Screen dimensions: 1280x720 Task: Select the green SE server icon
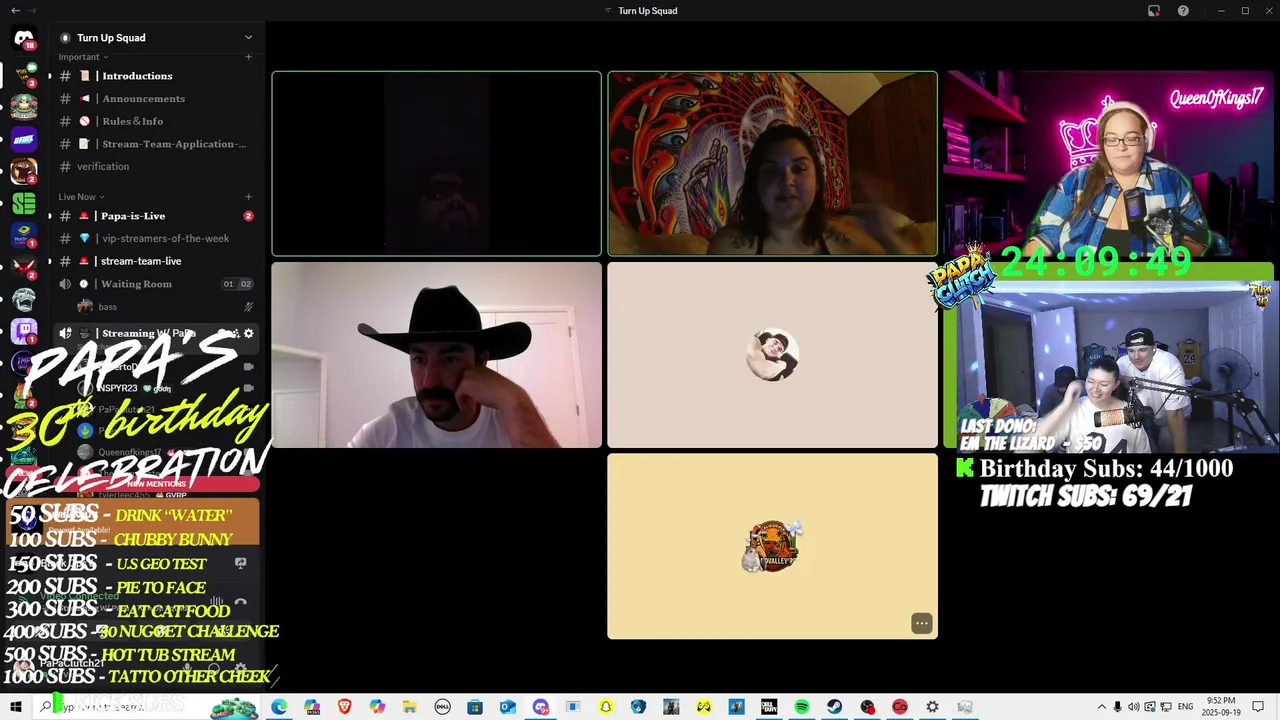24,203
